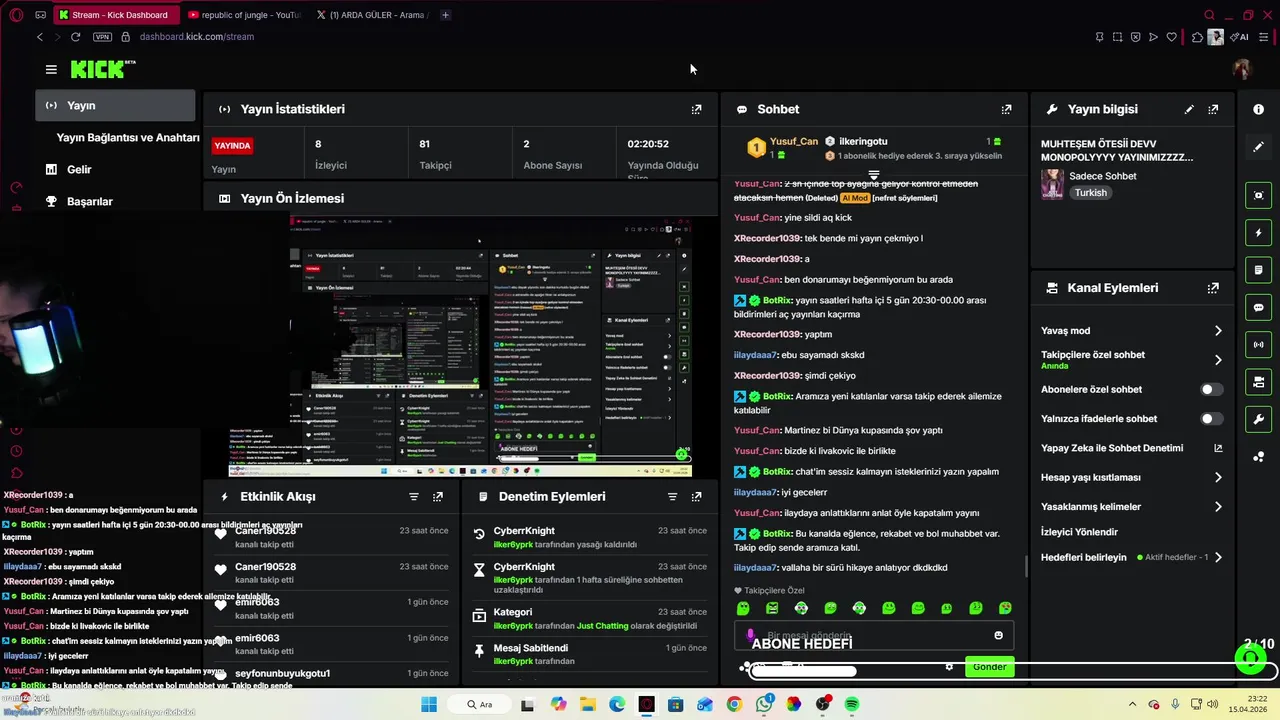Click the taskbar search box Ara
1280x720 pixels.
point(480,704)
